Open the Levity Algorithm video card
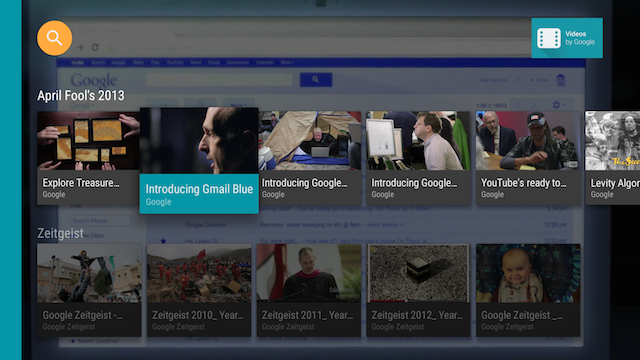 point(612,158)
